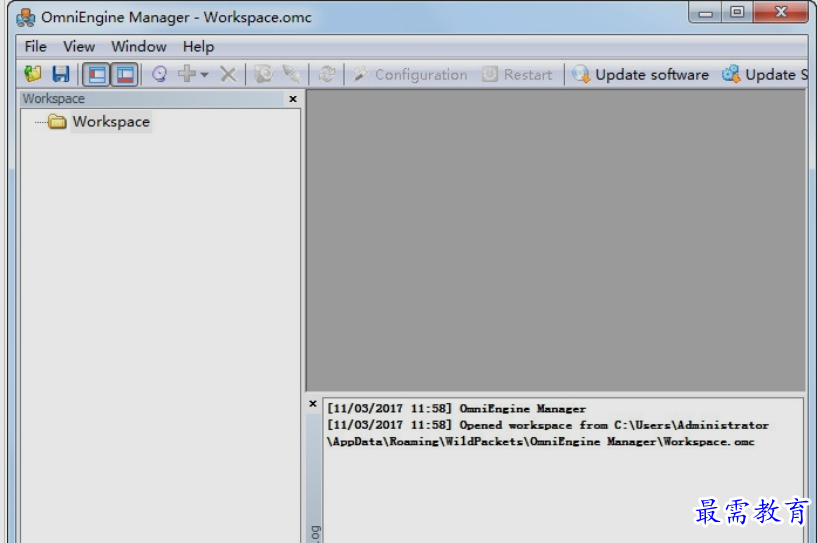Close the OmniEngine Manager window
817x543 pixels.
(781, 12)
